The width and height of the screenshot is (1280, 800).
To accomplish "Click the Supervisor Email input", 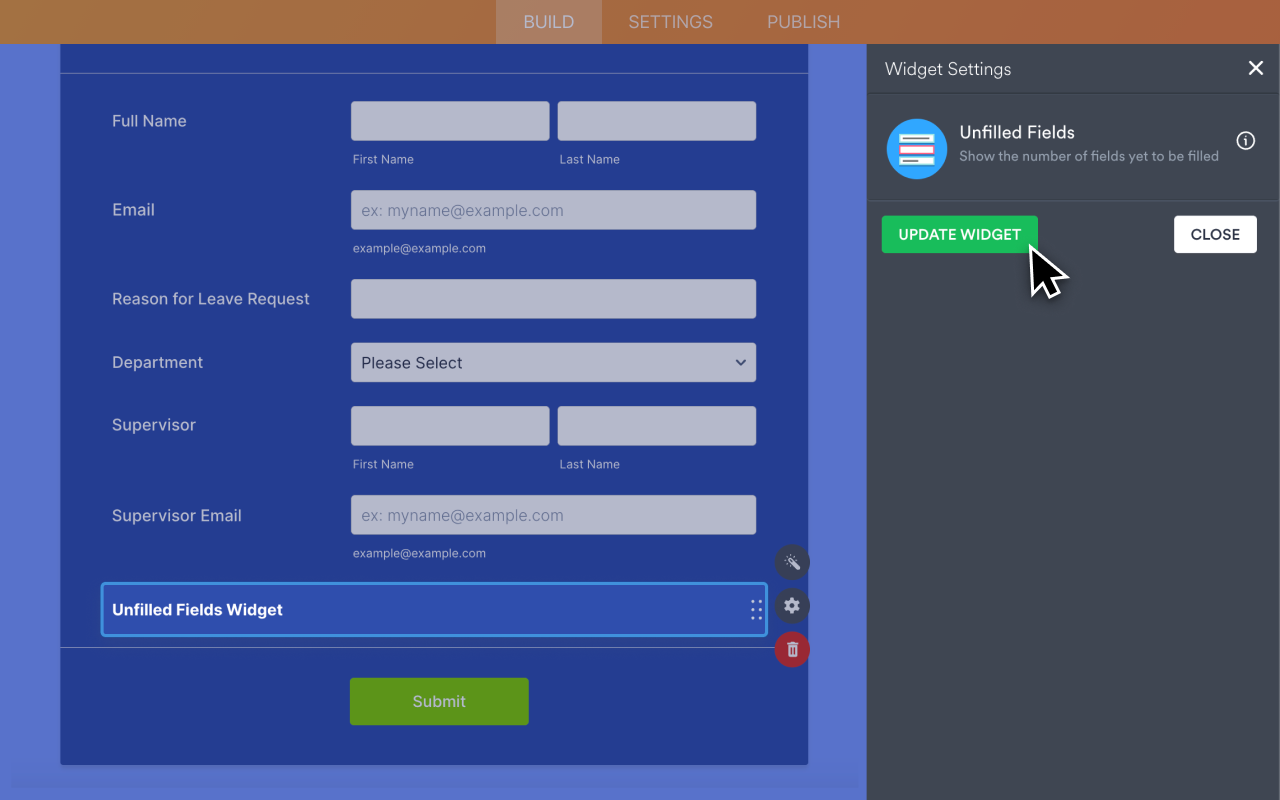I will point(553,515).
